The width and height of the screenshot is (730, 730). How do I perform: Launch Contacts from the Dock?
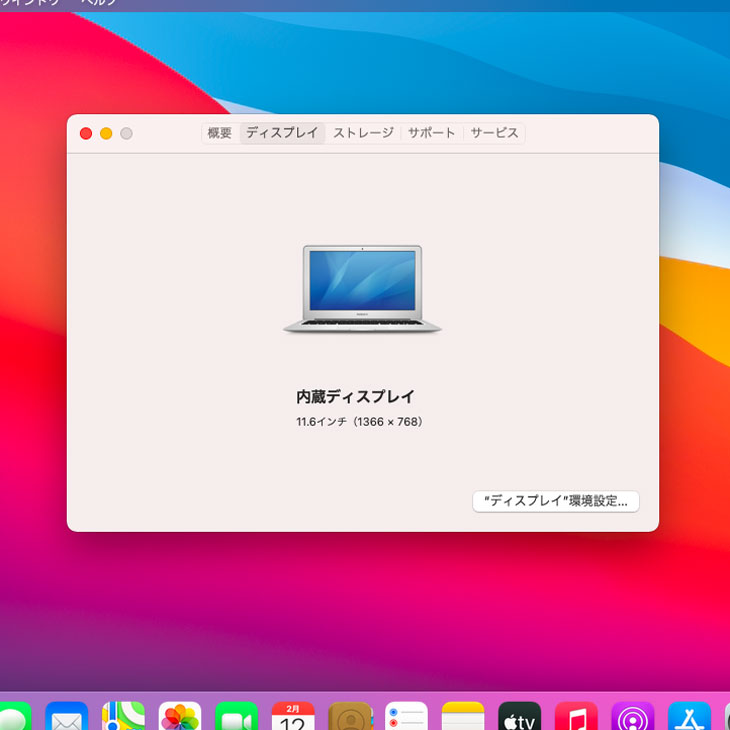(350, 718)
